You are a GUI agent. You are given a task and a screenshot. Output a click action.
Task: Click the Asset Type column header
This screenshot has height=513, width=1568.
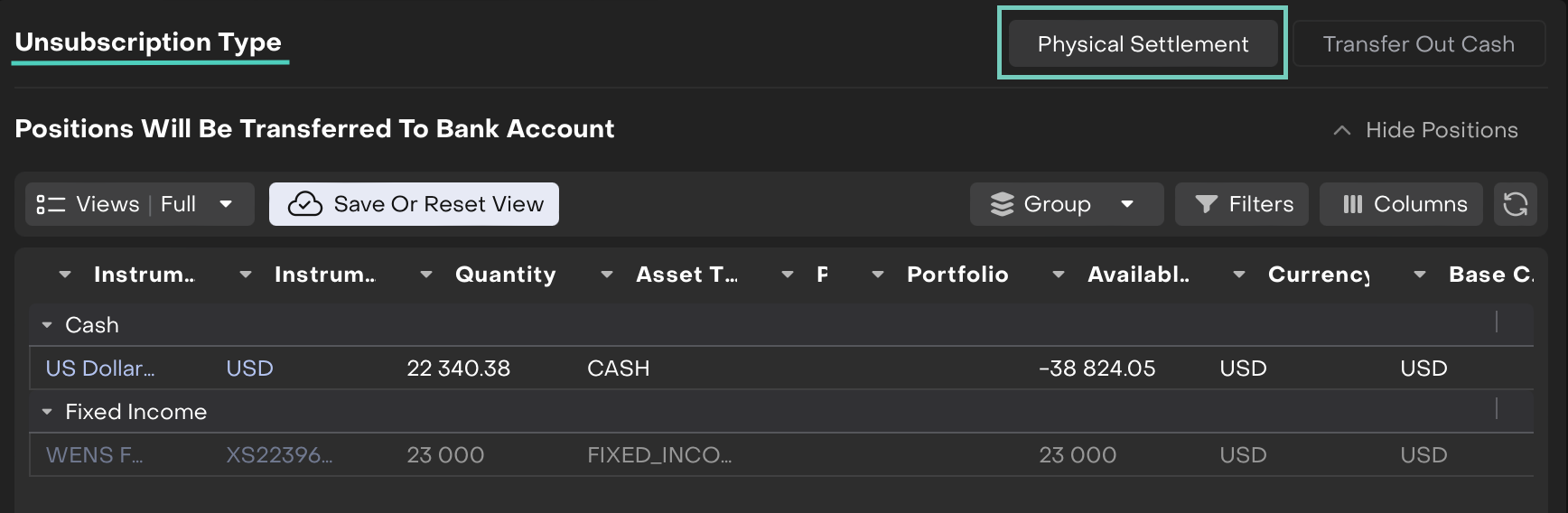click(x=686, y=275)
